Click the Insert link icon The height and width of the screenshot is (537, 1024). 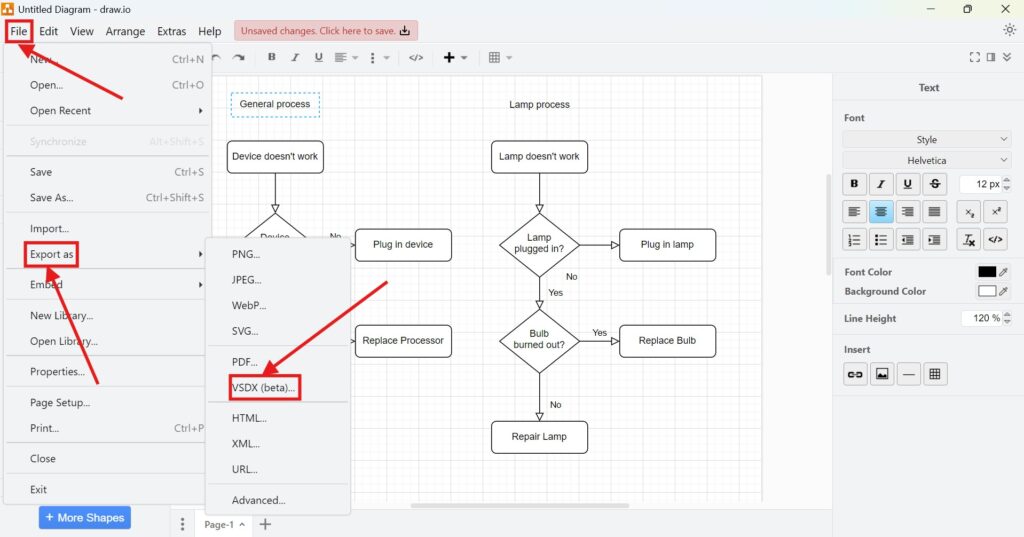854,374
